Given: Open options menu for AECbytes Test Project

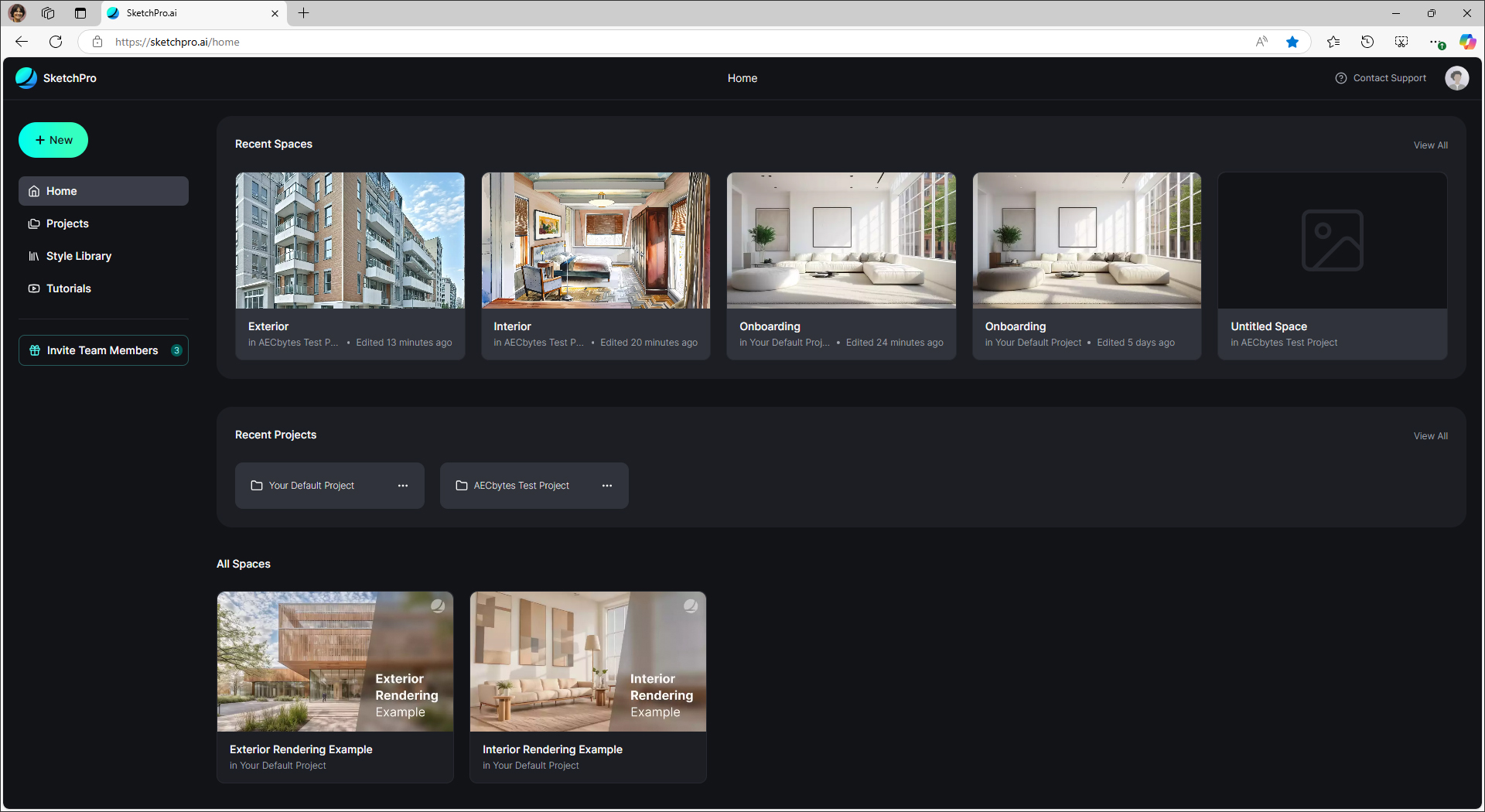Looking at the screenshot, I should tap(607, 486).
